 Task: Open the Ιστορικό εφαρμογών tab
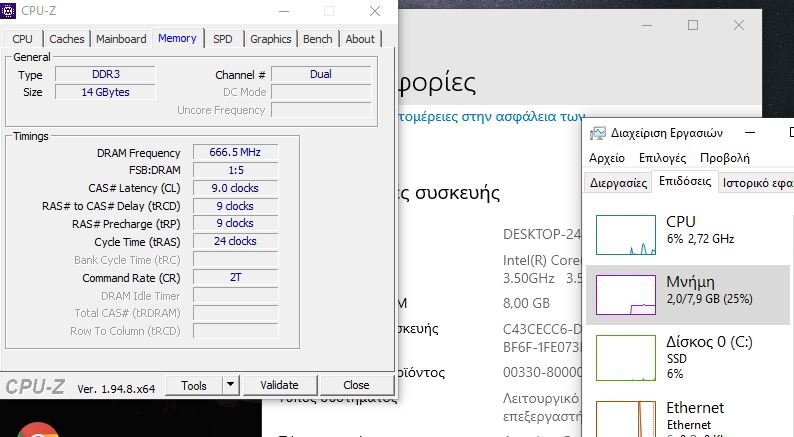click(757, 183)
